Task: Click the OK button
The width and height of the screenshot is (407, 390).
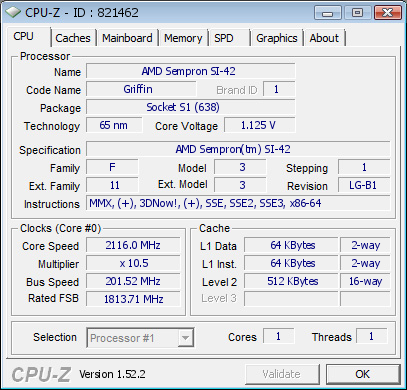Action: coord(363,374)
